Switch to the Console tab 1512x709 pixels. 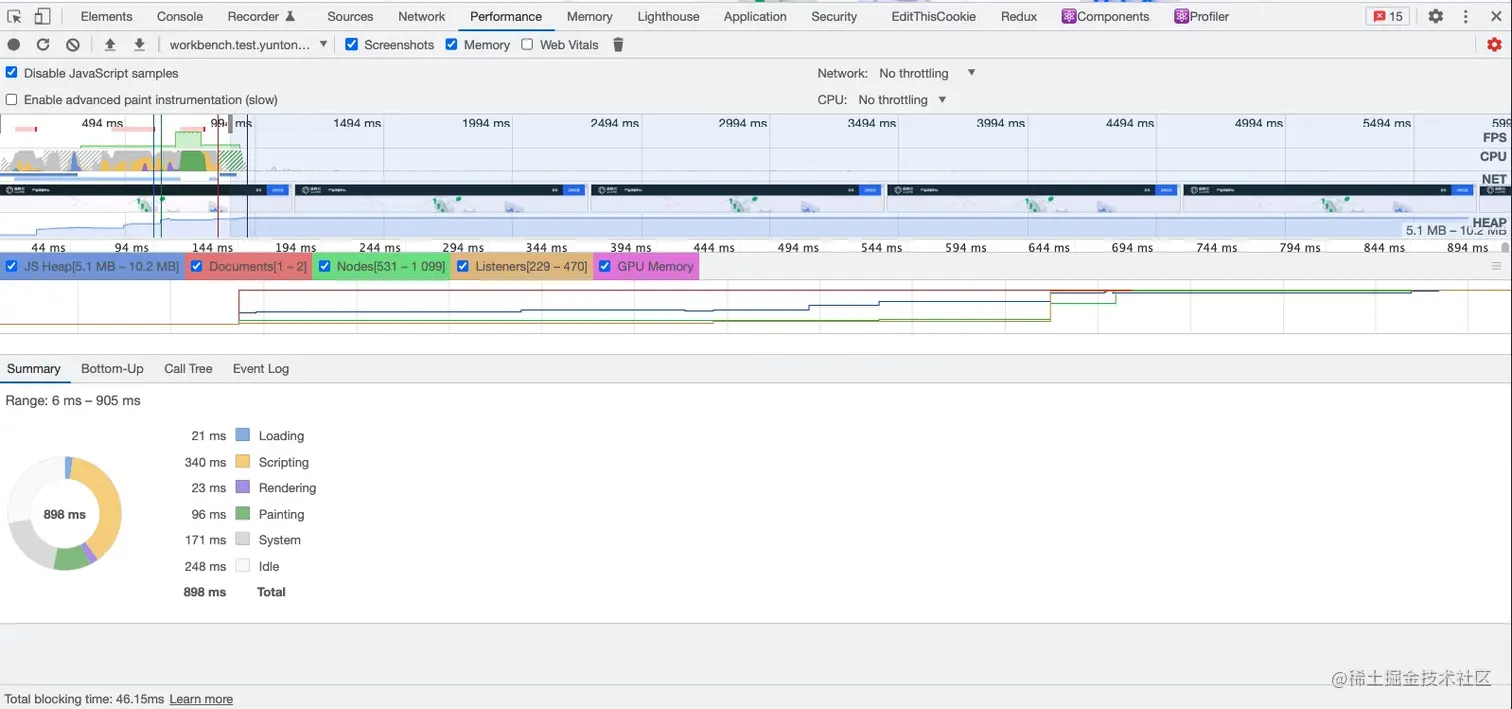pyautogui.click(x=180, y=16)
